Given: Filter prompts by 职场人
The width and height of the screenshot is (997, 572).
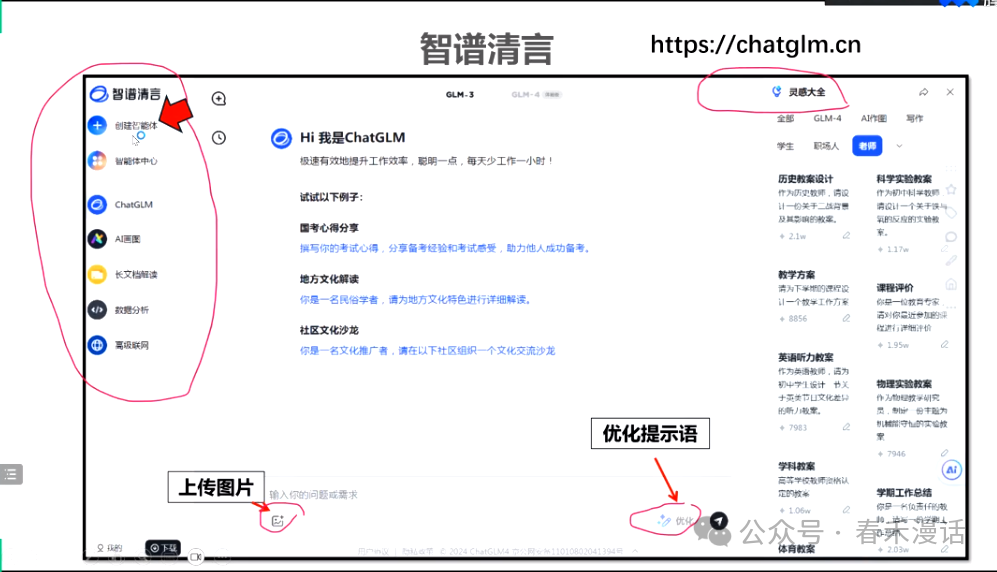Looking at the screenshot, I should point(826,146).
